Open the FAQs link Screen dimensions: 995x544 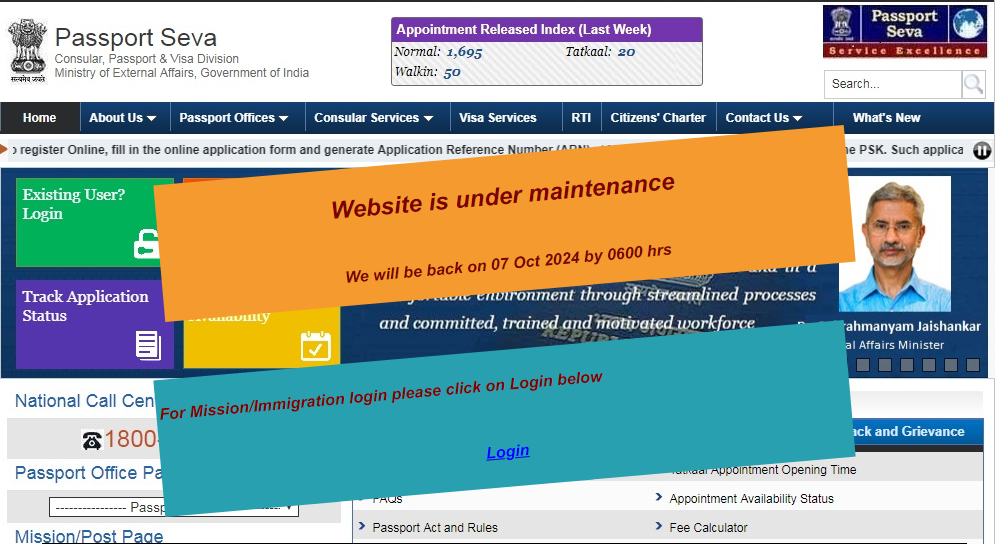point(388,500)
